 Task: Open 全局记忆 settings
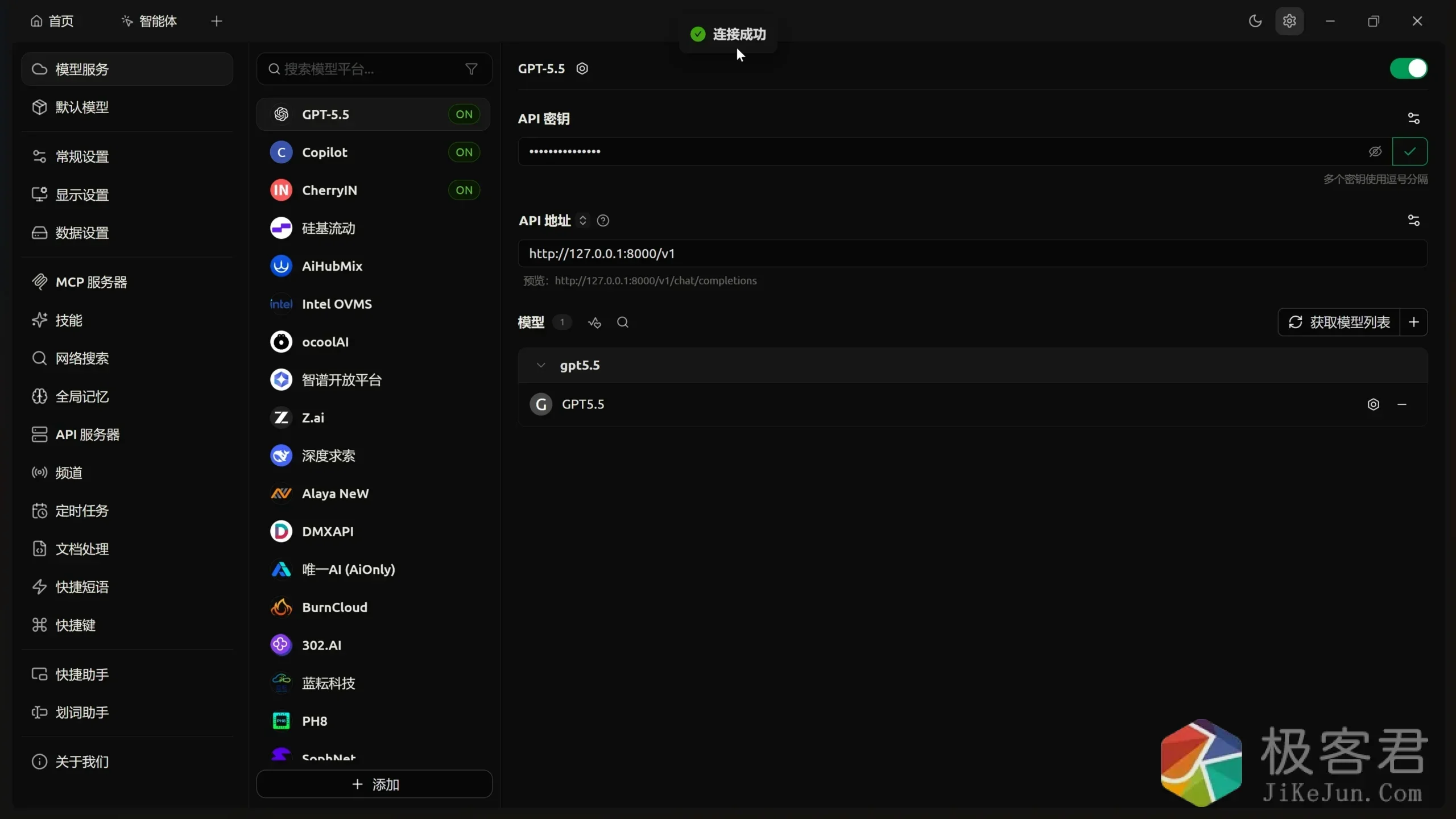click(x=127, y=396)
